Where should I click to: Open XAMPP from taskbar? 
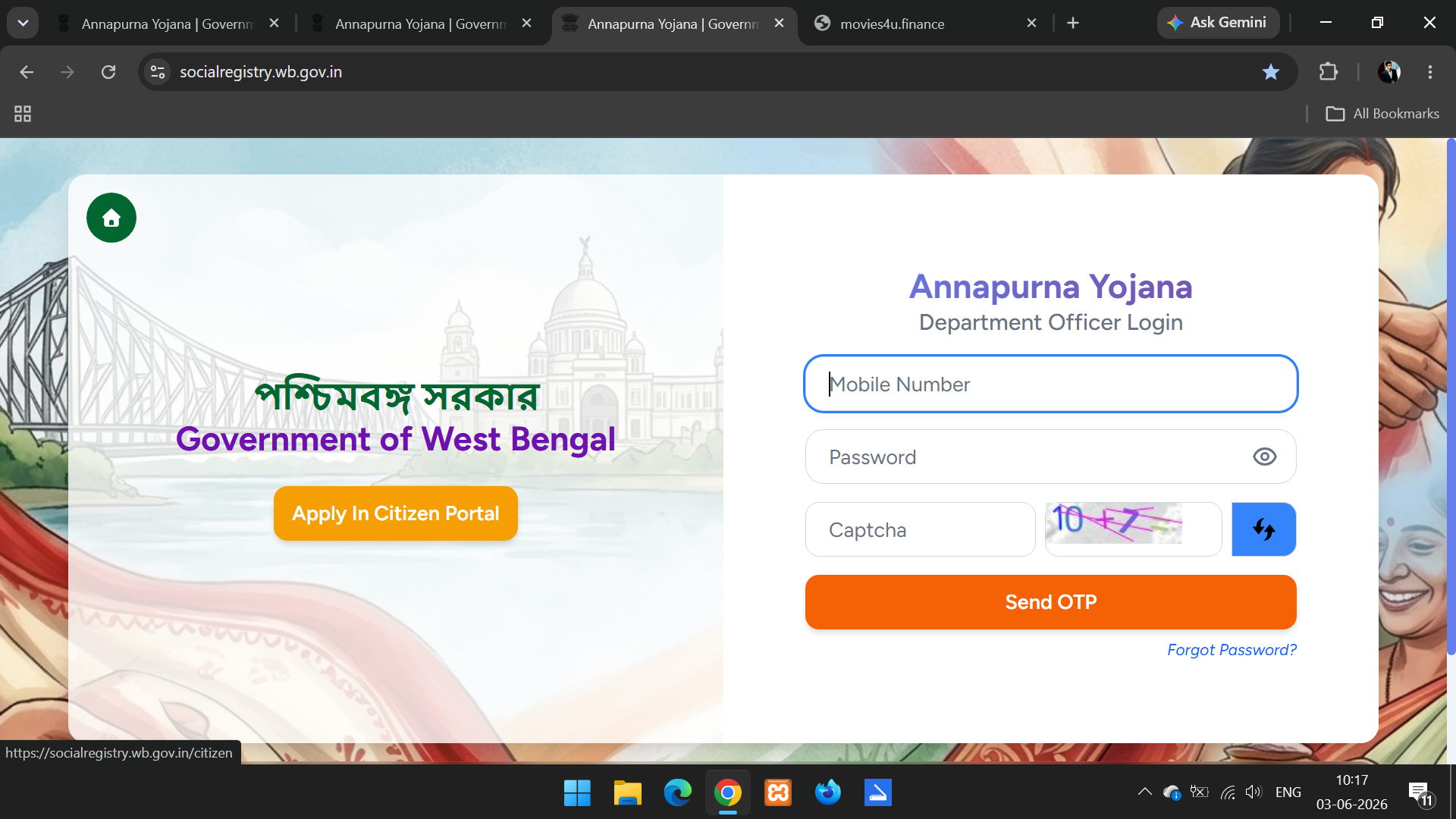coord(777,793)
